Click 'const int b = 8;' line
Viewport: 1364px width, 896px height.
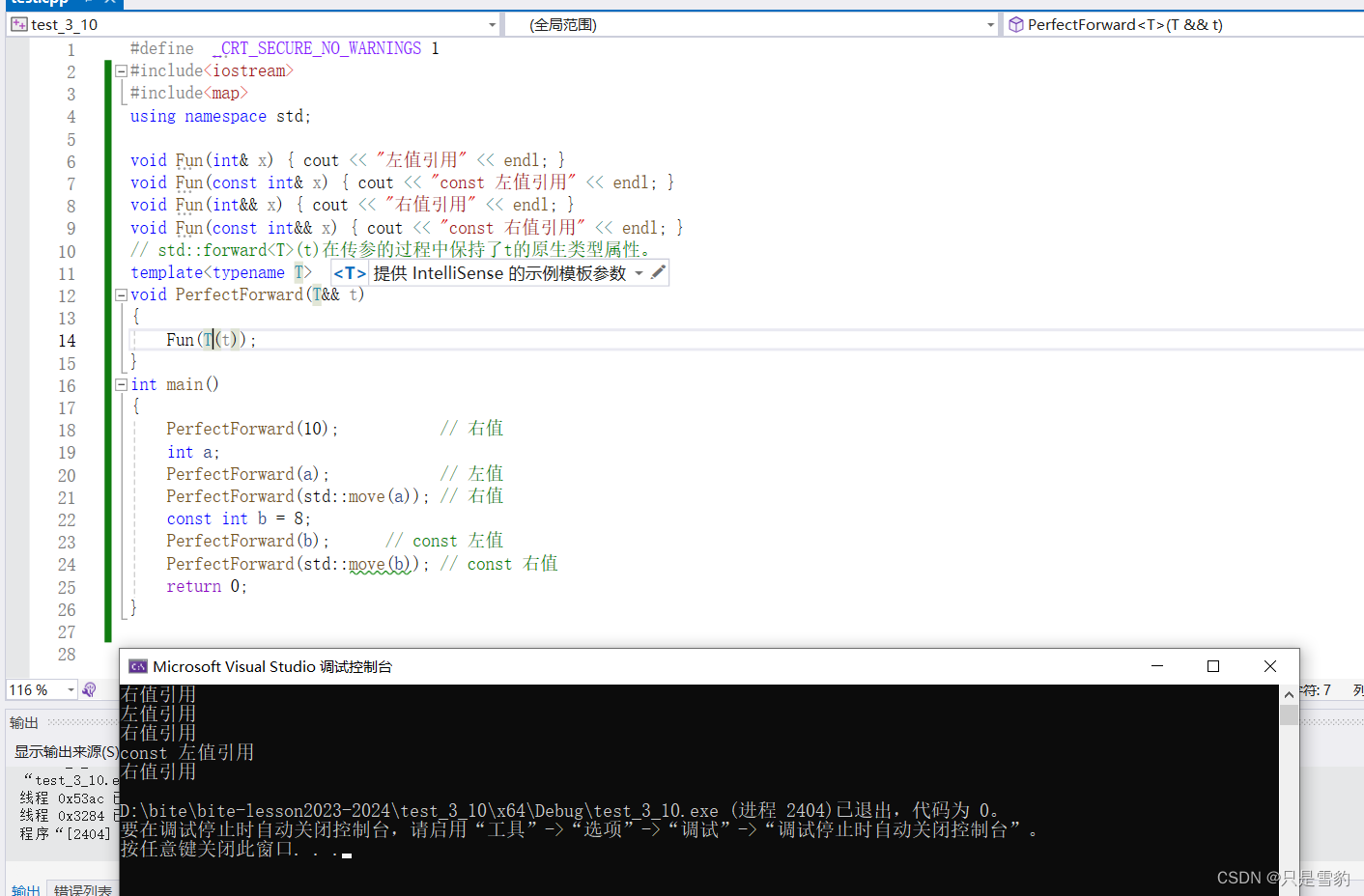click(239, 518)
